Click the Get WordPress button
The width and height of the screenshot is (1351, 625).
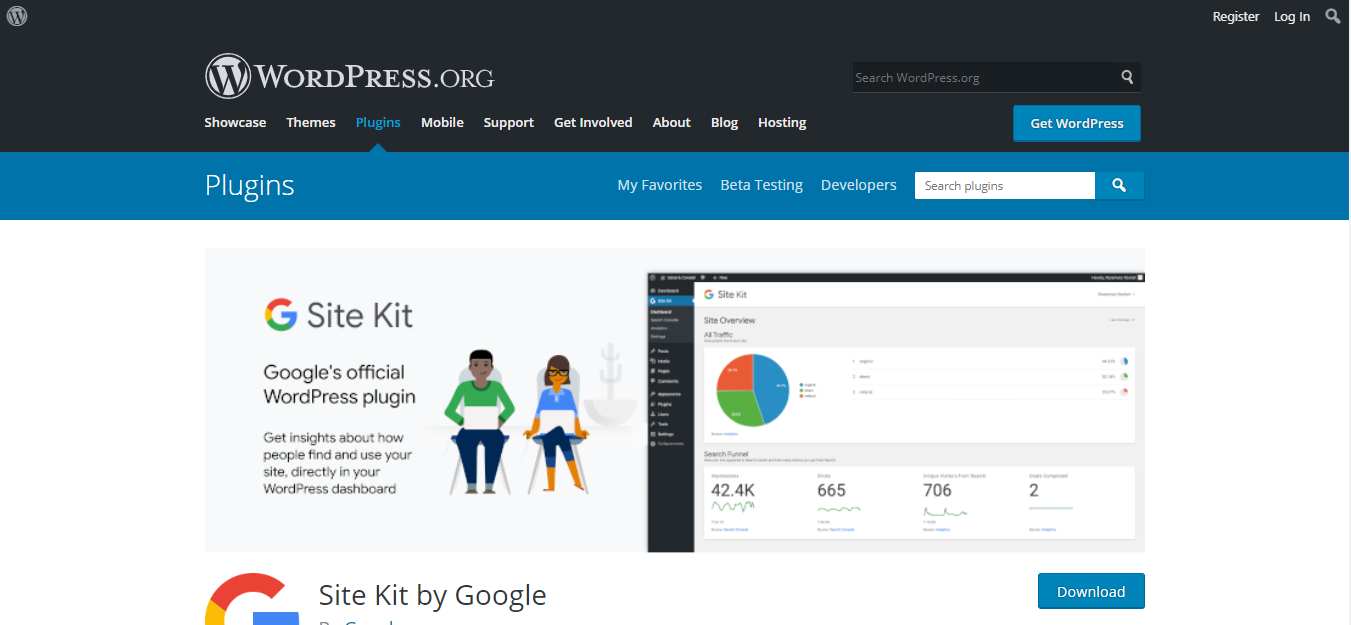[x=1077, y=123]
